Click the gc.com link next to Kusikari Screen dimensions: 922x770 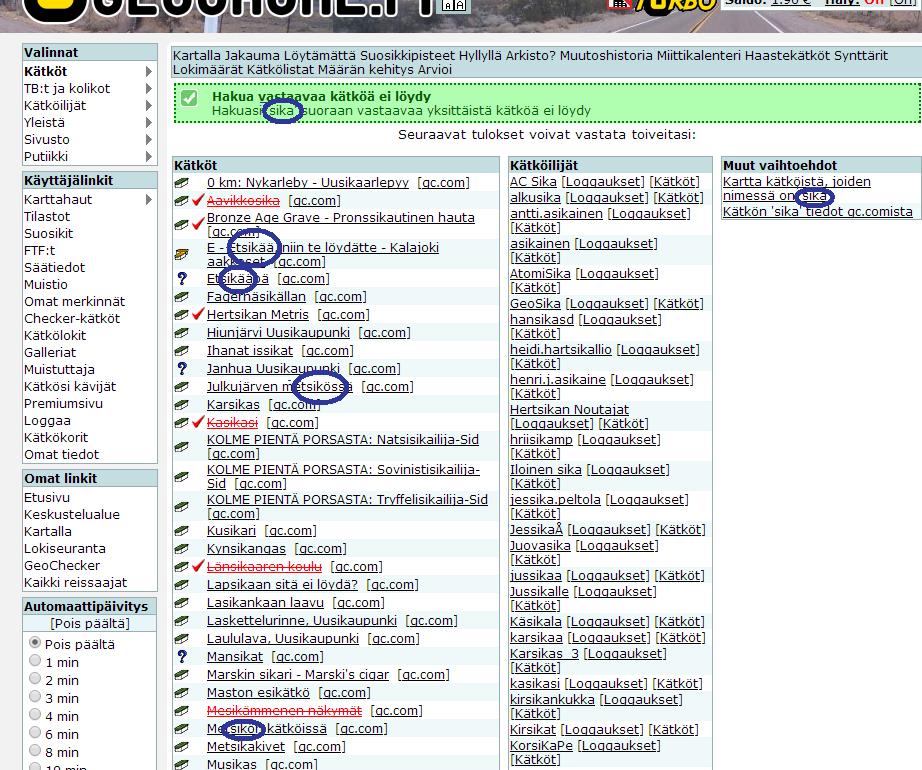click(x=291, y=531)
